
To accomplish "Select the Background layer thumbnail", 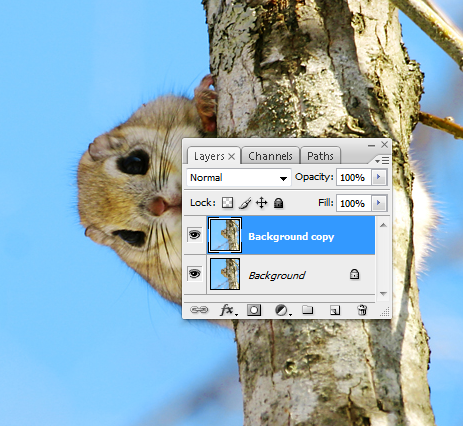I will pos(225,274).
